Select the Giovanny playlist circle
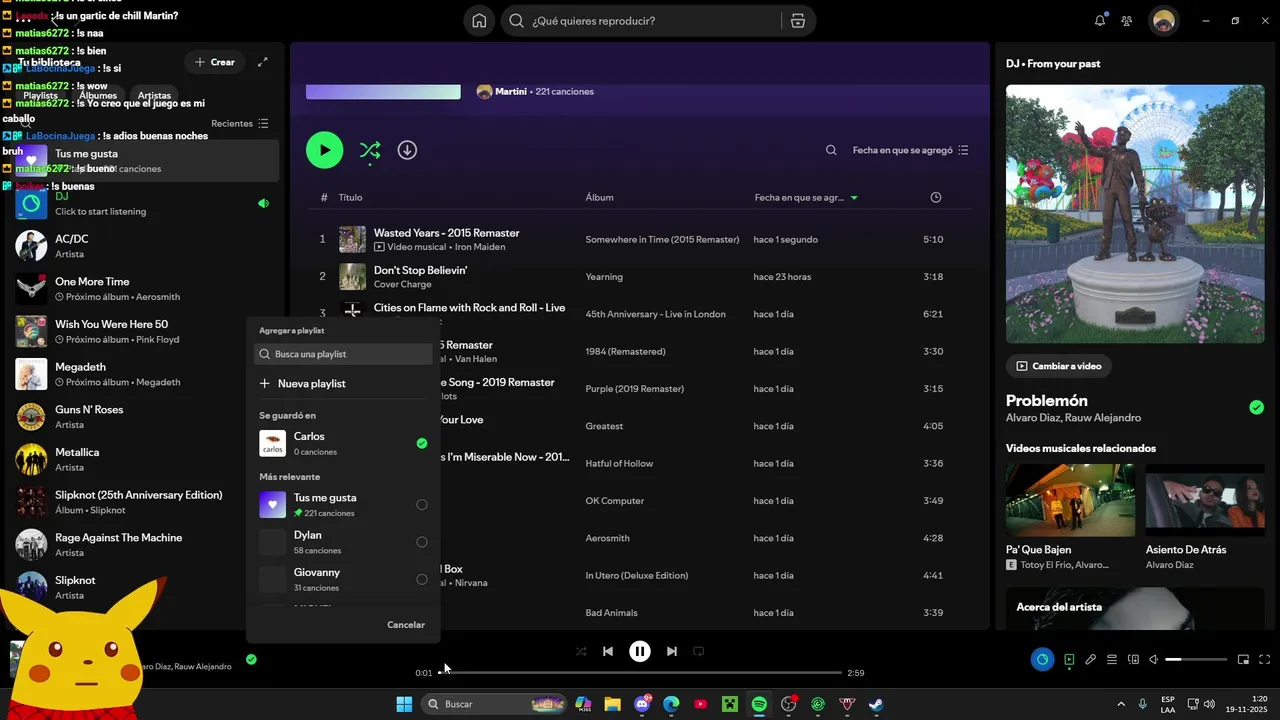 pos(422,579)
